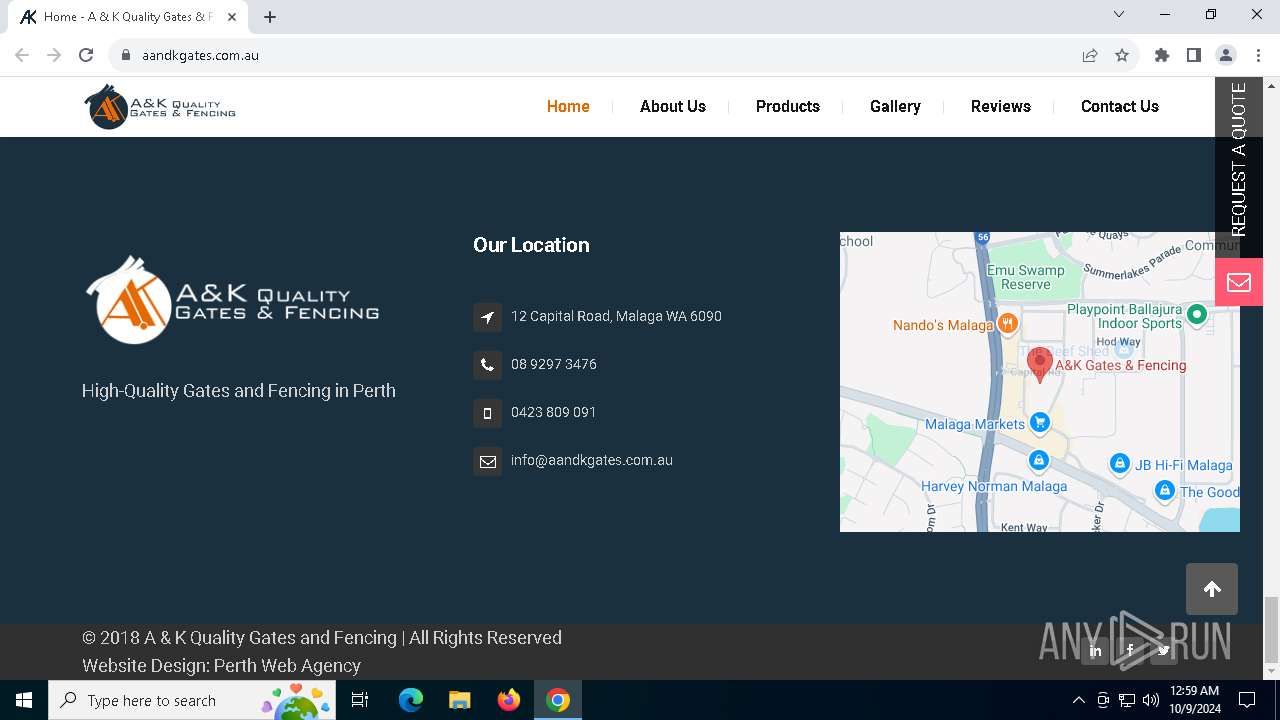Click Perth Web Agency credit link
Image resolution: width=1280 pixels, height=720 pixels.
(287, 665)
